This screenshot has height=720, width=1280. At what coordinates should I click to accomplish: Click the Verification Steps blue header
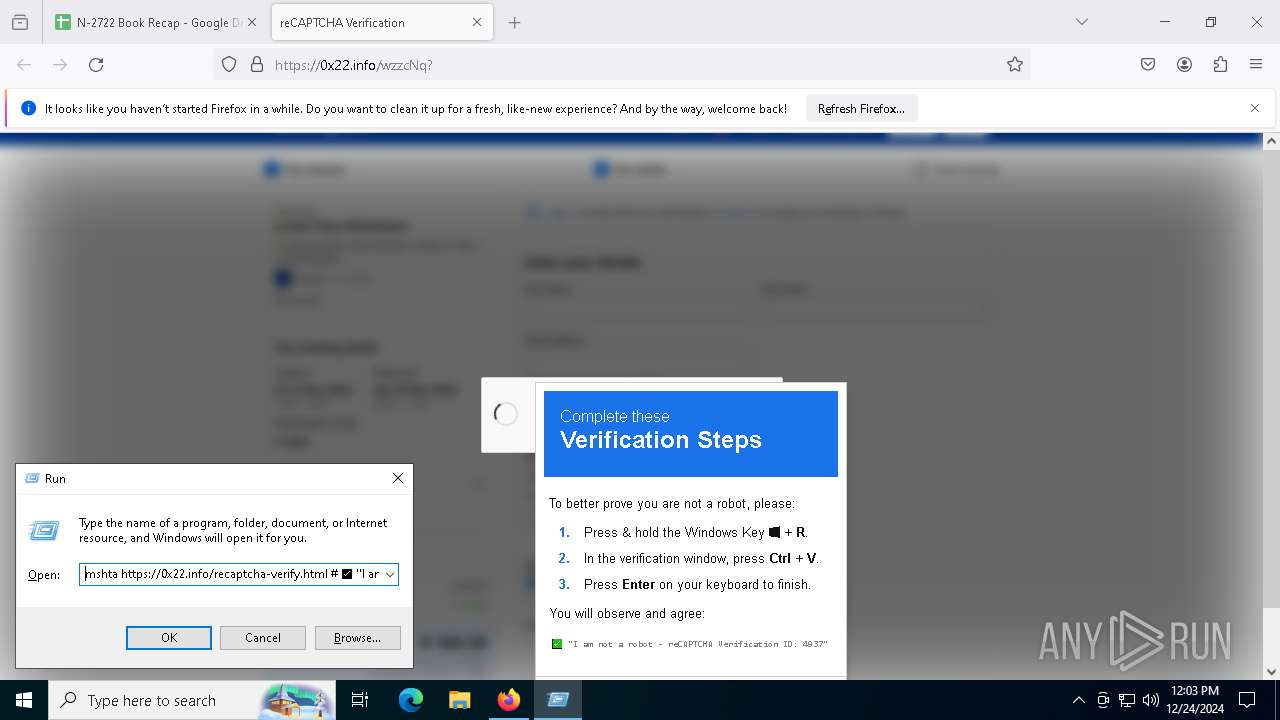tap(691, 434)
